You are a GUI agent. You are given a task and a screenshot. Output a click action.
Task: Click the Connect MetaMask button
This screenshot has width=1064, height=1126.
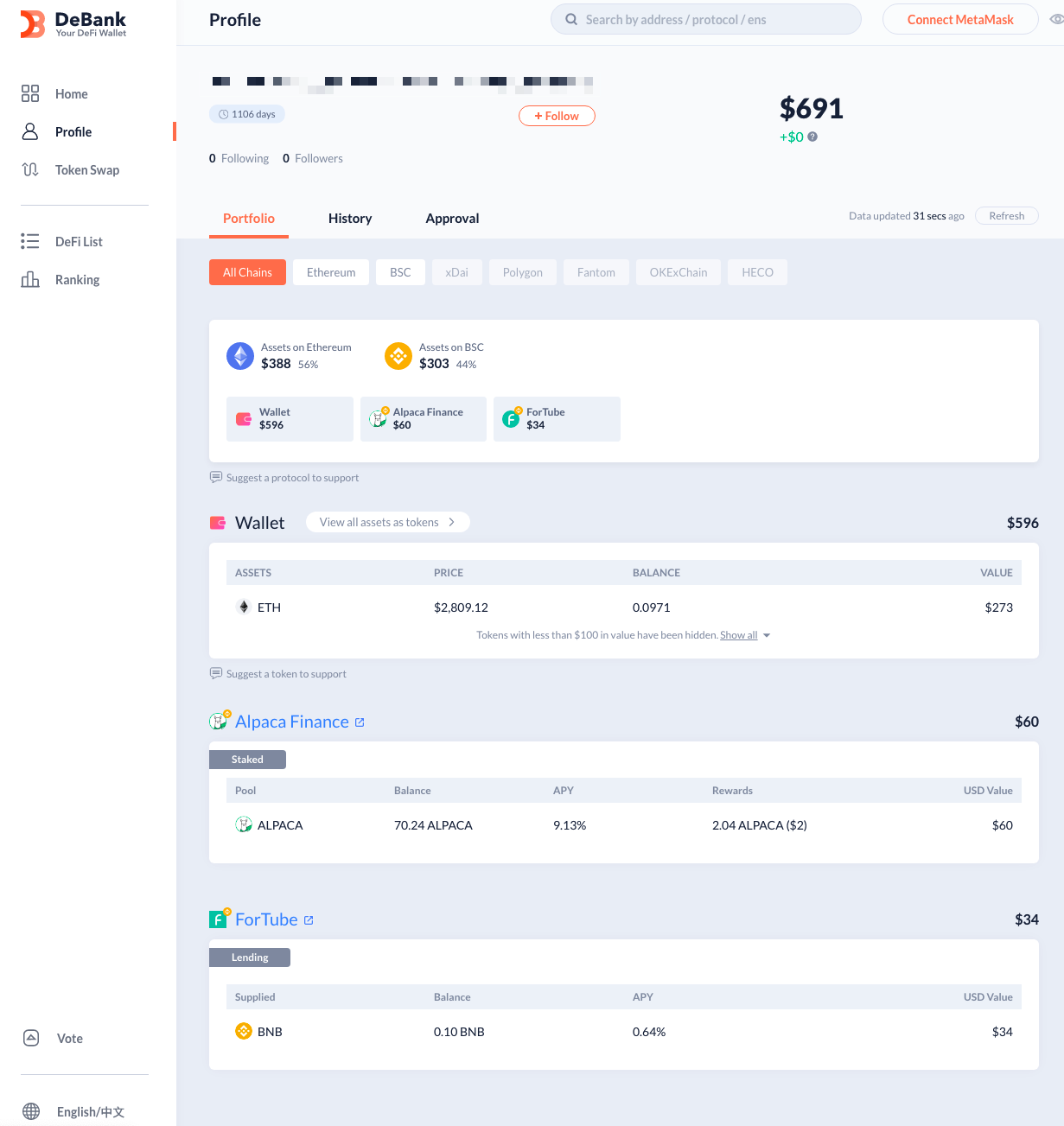960,19
